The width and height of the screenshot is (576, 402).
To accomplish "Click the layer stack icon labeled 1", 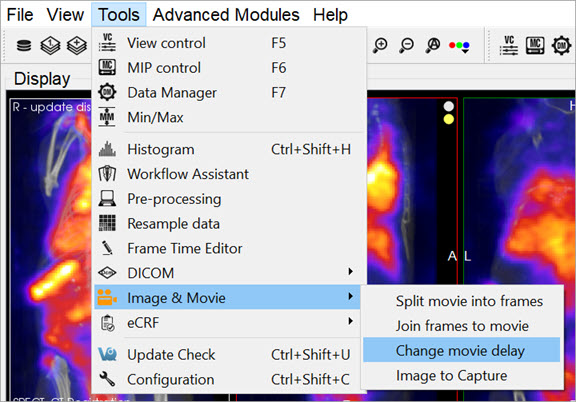I will (x=50, y=46).
